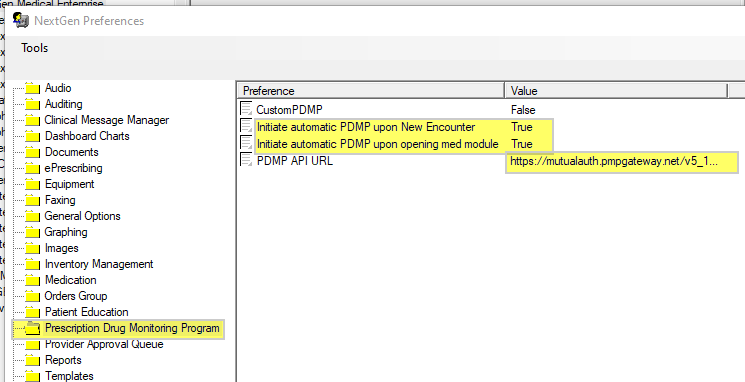745x382 pixels.
Task: Click the True value for New Encounter
Action: pyautogui.click(x=522, y=127)
